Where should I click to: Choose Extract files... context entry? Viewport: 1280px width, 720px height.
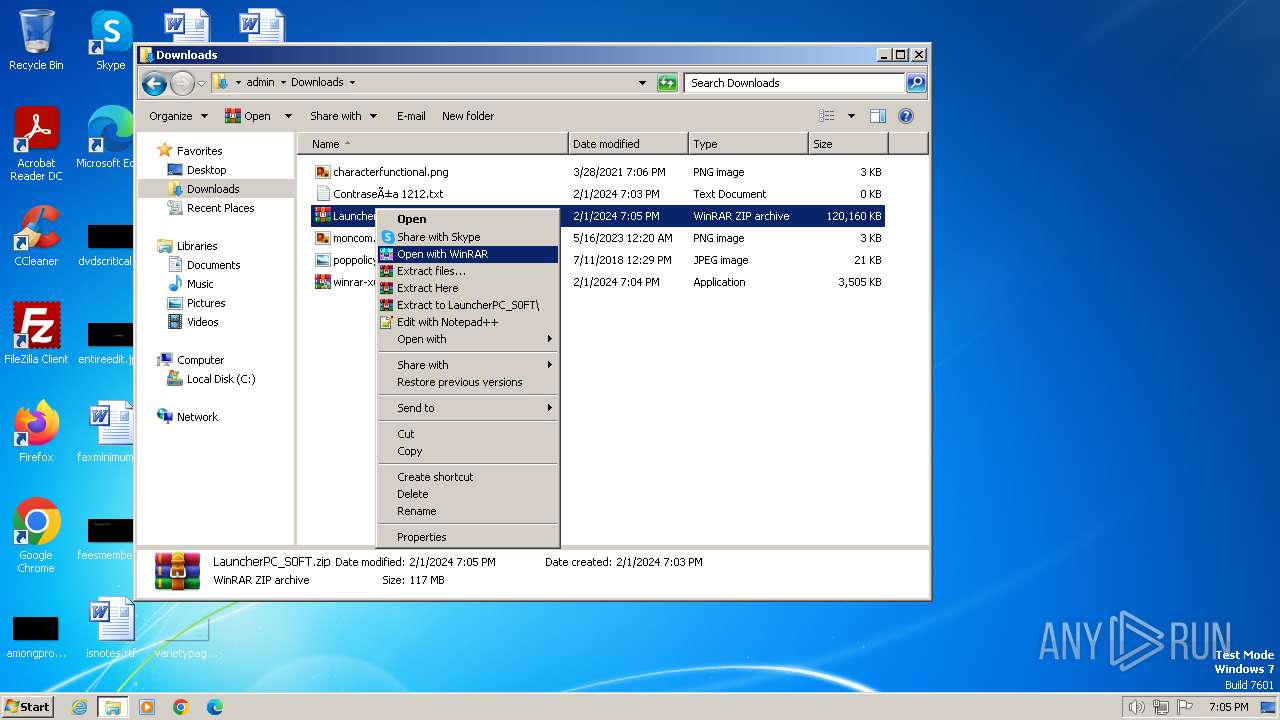[x=467, y=271]
